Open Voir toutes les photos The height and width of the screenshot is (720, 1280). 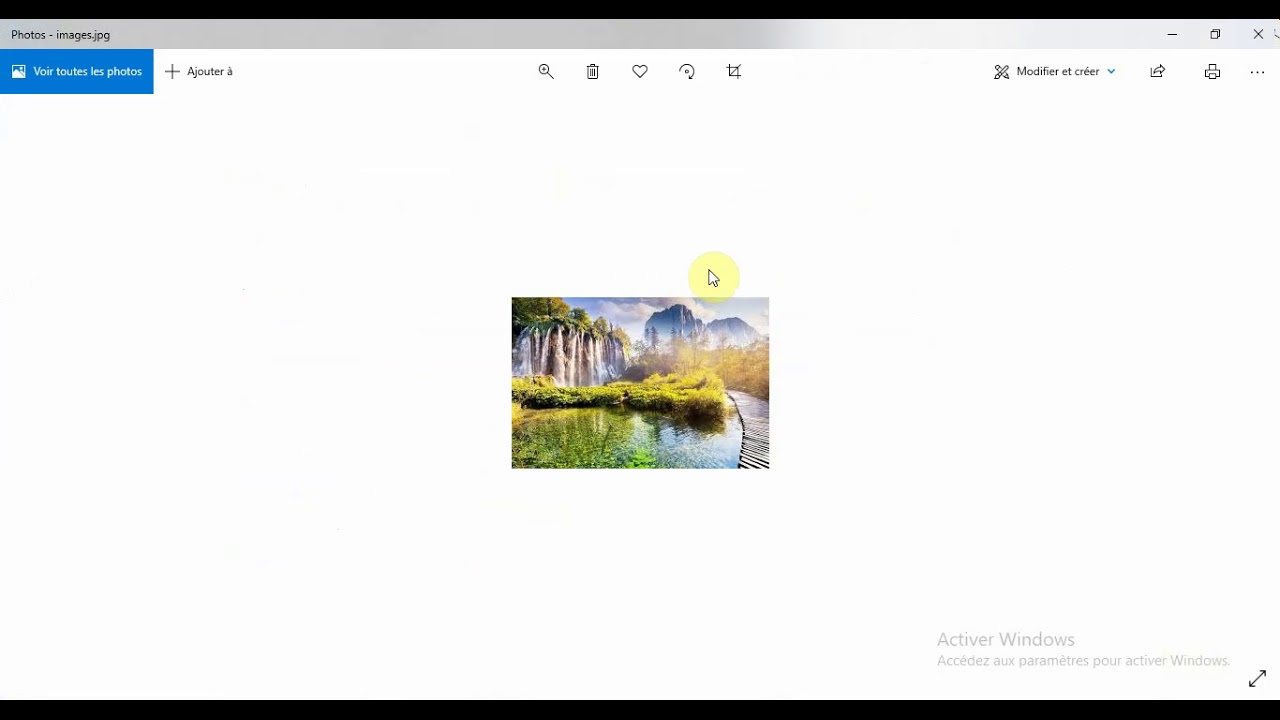click(77, 71)
